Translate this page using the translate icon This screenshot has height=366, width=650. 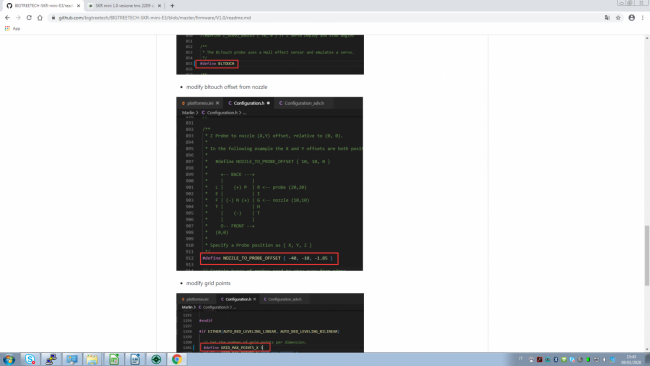tap(607, 18)
